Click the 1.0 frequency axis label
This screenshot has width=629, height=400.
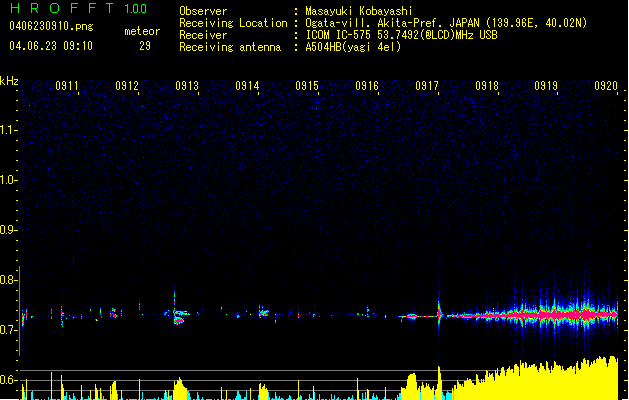[x=8, y=180]
